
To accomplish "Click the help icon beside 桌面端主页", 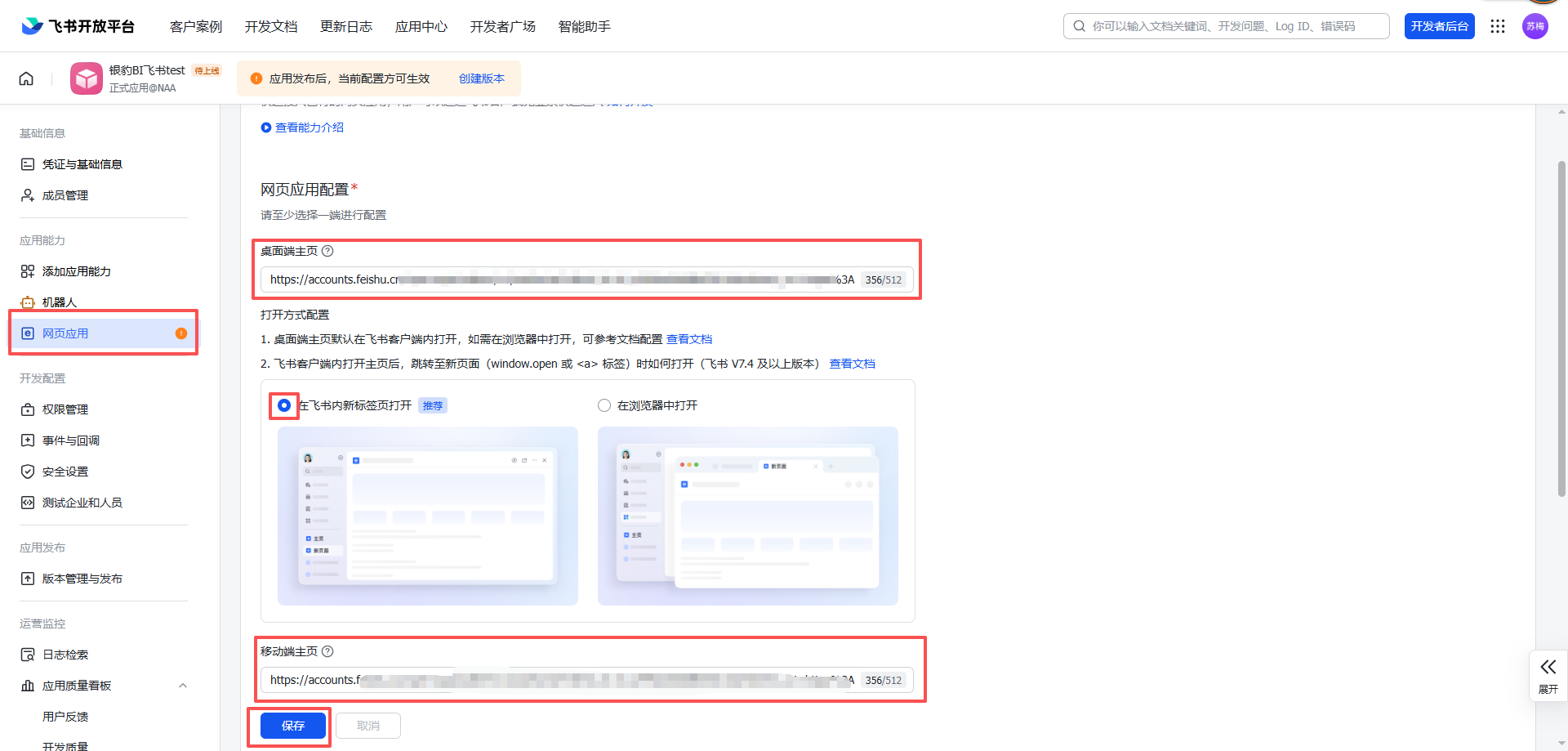I will pyautogui.click(x=327, y=251).
